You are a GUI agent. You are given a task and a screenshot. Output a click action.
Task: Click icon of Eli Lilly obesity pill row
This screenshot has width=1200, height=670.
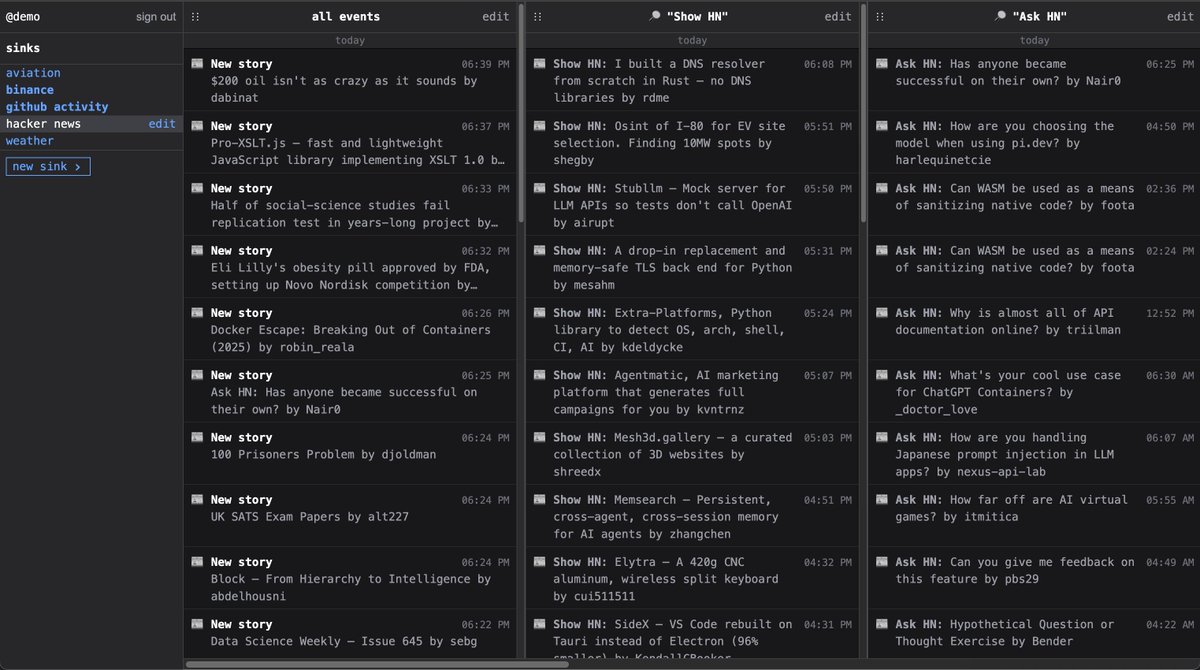pyautogui.click(x=197, y=251)
